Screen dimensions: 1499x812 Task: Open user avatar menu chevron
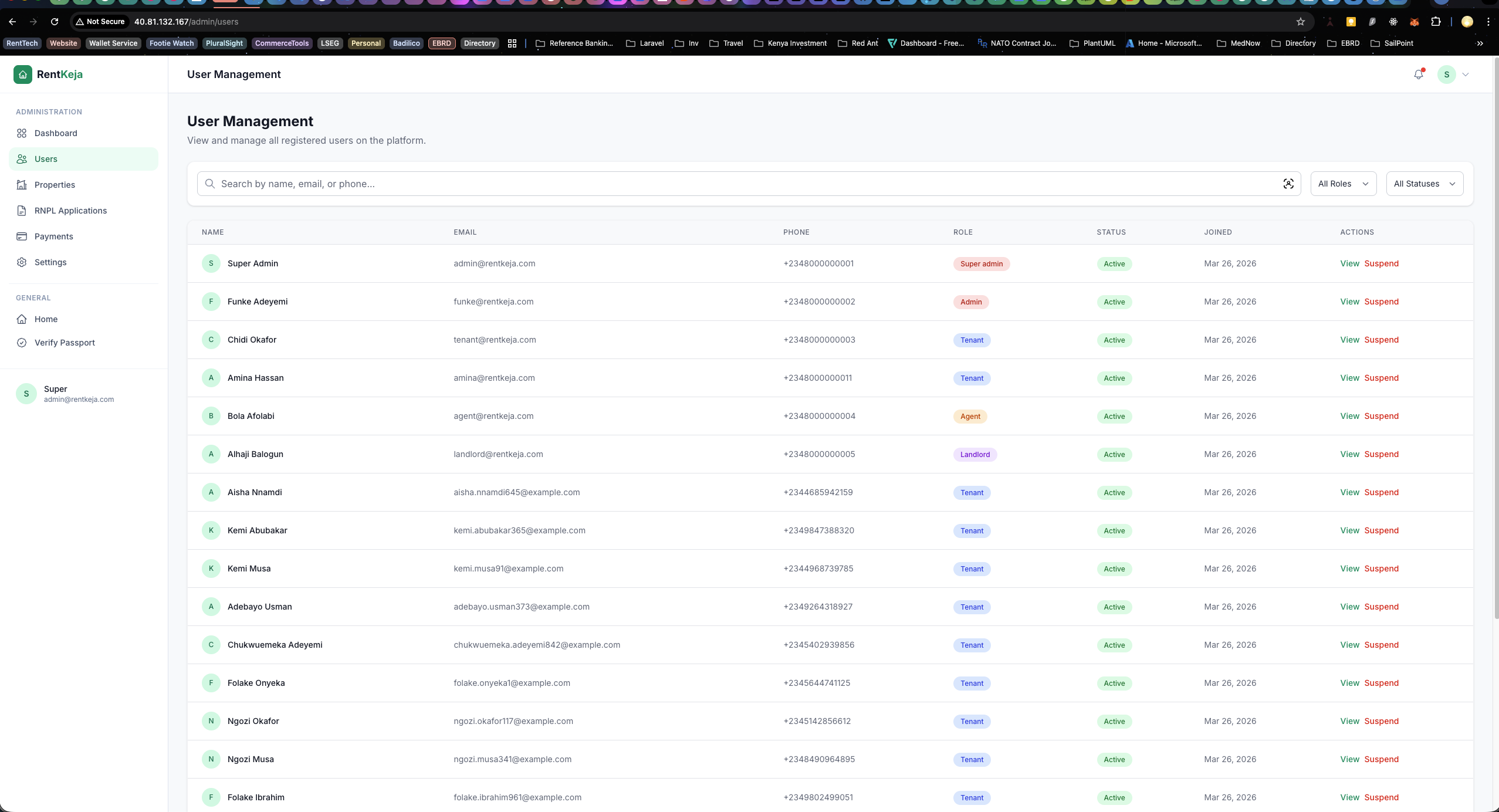coord(1466,75)
